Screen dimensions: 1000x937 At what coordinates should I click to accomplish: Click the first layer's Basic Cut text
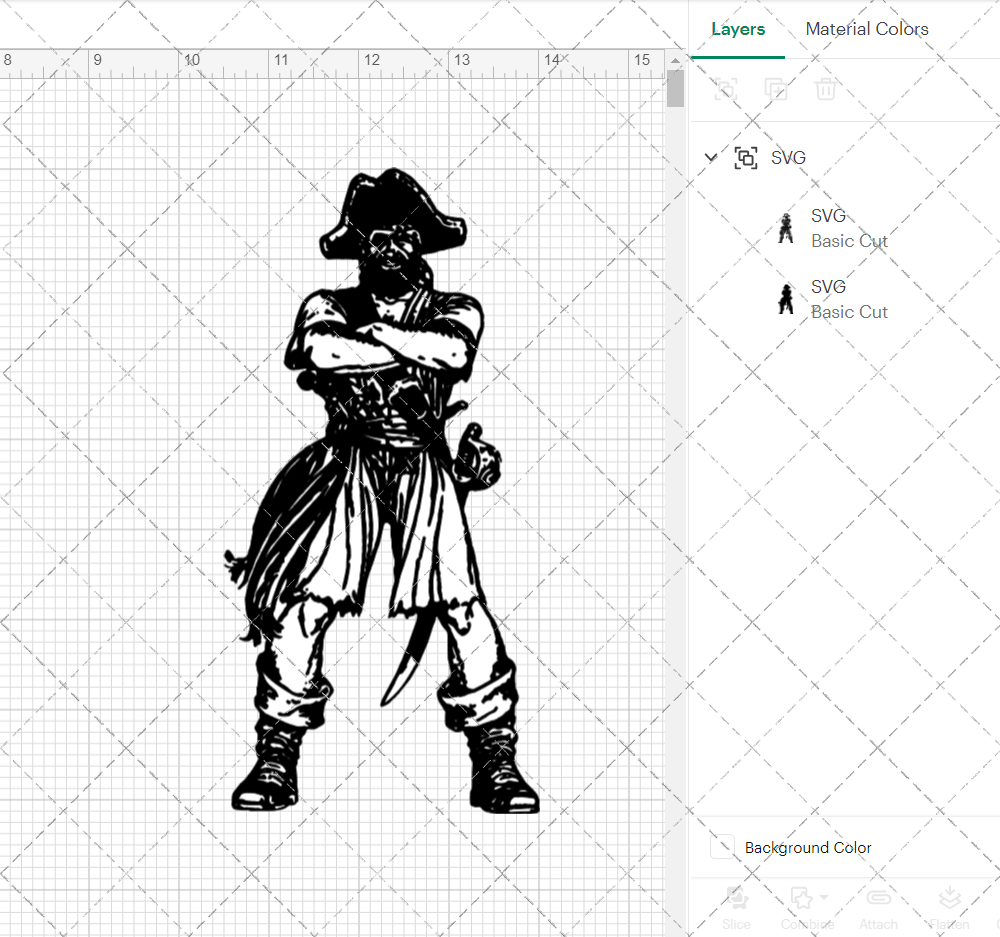click(849, 241)
